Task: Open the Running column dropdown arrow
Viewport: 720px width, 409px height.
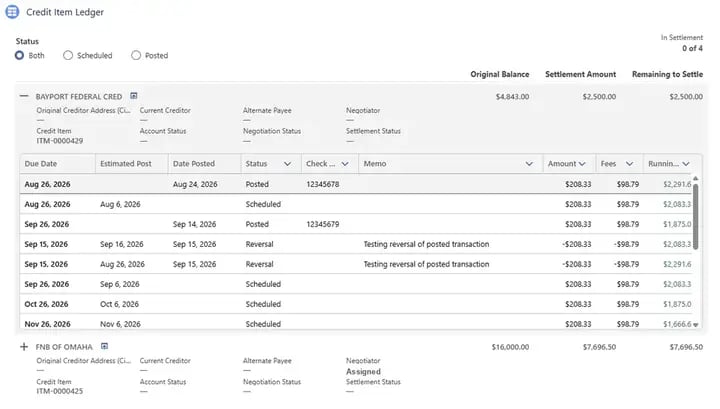Action: click(686, 164)
